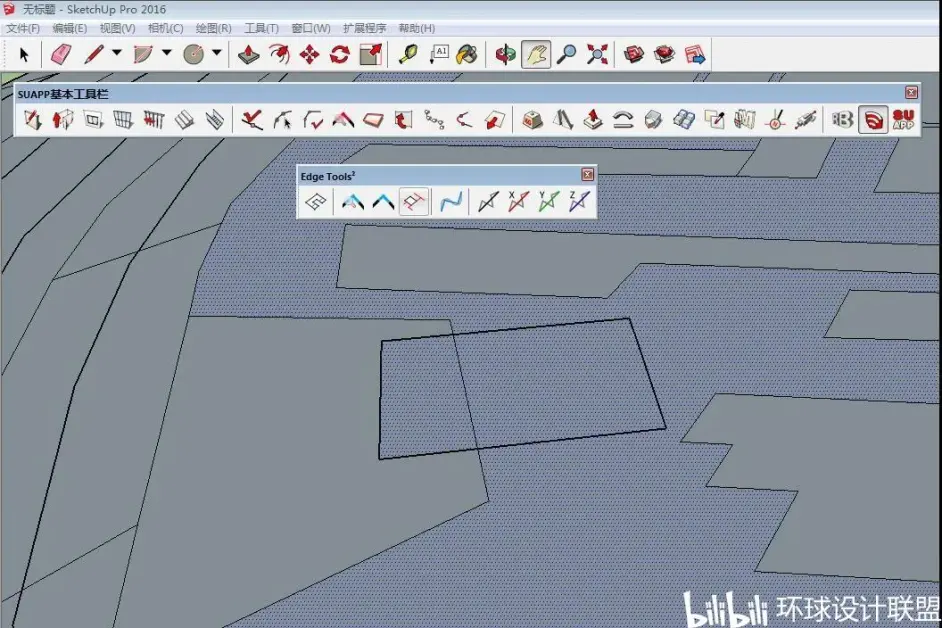
Task: Select the Tape Measure tool
Action: tap(410, 54)
